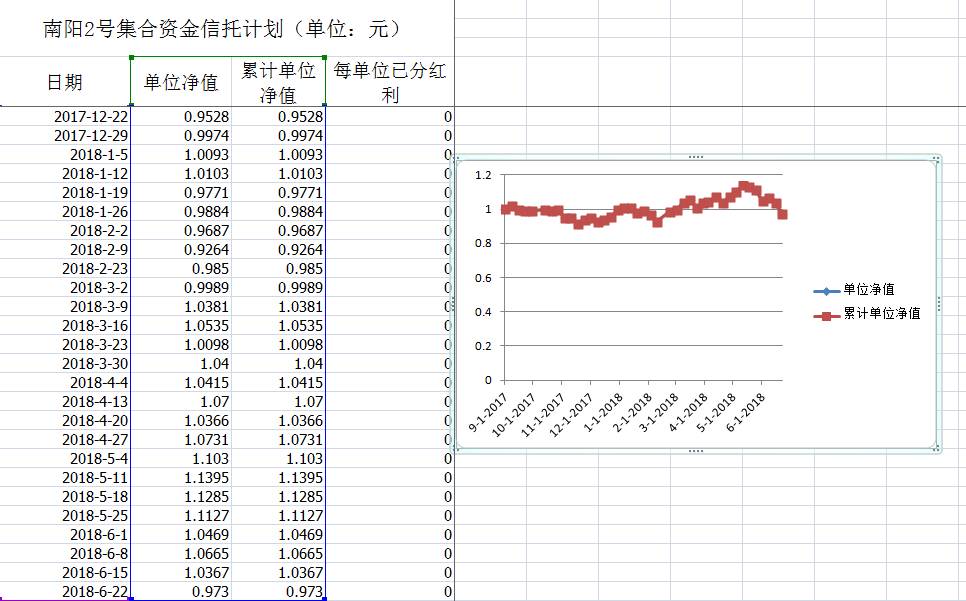
Task: Select the 日期 header cell
Action: (65, 82)
